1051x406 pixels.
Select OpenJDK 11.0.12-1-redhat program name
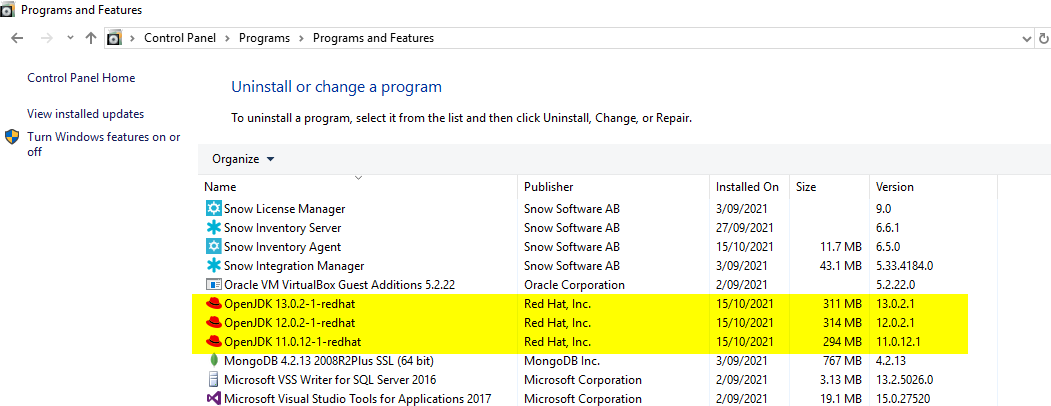tap(292, 342)
